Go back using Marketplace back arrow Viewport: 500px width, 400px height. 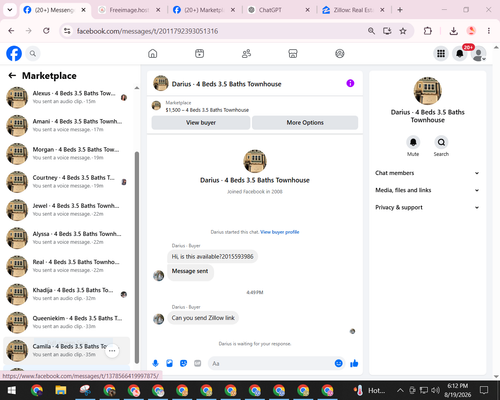(12, 76)
